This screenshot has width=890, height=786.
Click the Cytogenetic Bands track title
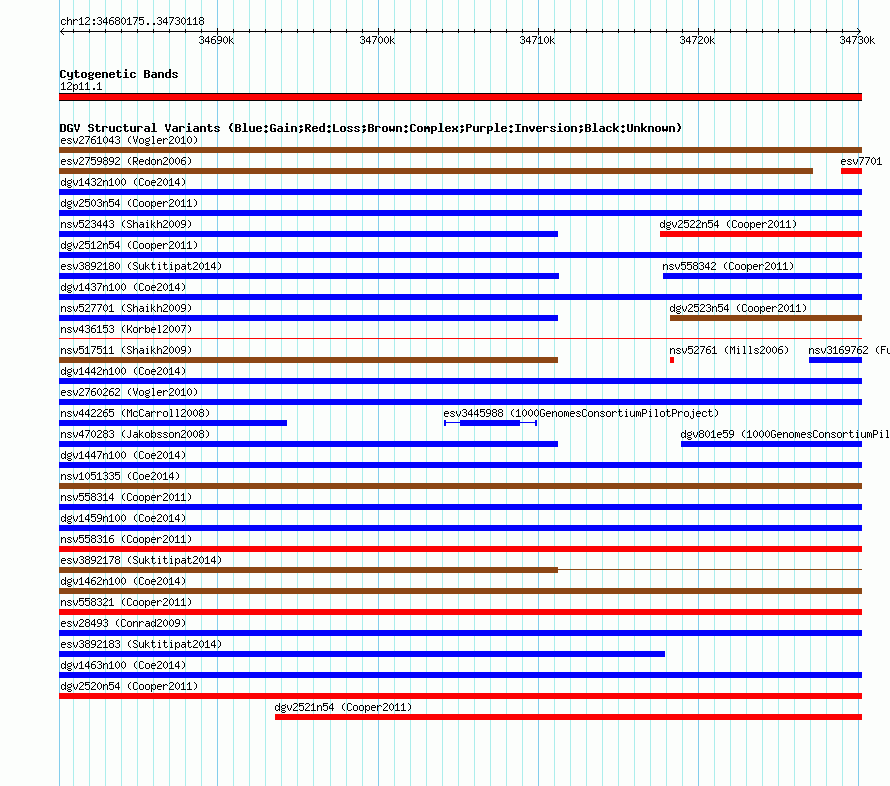119,74
